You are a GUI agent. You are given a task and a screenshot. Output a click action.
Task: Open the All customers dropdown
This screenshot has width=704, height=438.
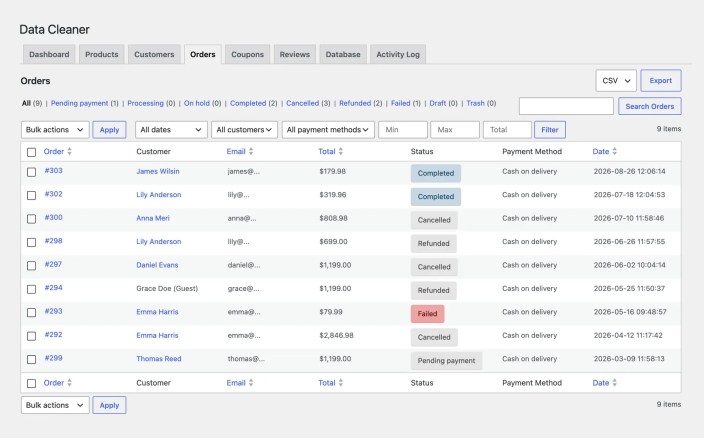point(244,130)
